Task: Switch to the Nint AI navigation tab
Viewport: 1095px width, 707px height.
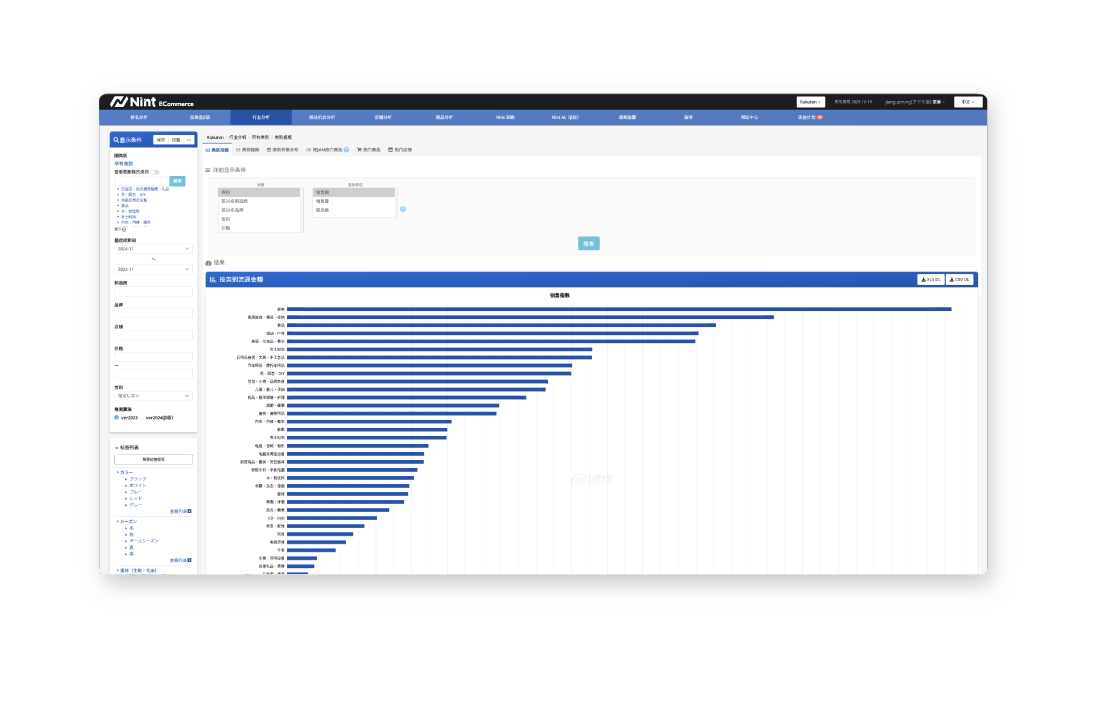Action: [565, 117]
